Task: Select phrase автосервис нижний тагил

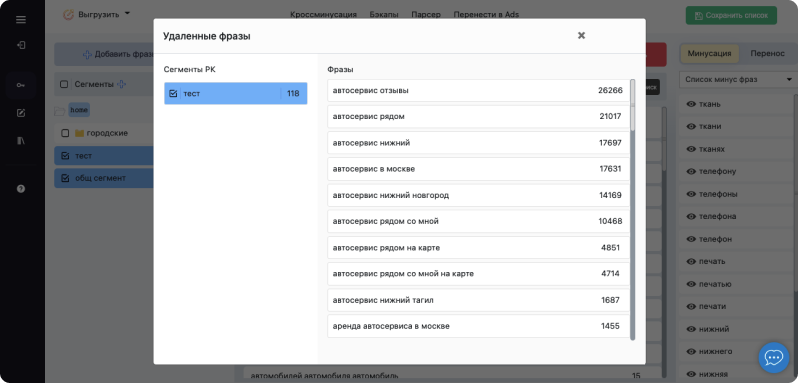Action: click(478, 300)
